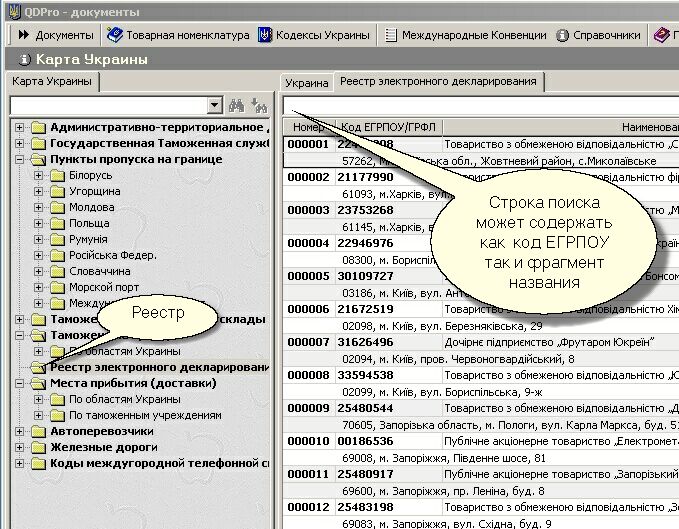Click code 25483198 in row 000012
Viewport: 679px width, 529px height.
pos(365,507)
